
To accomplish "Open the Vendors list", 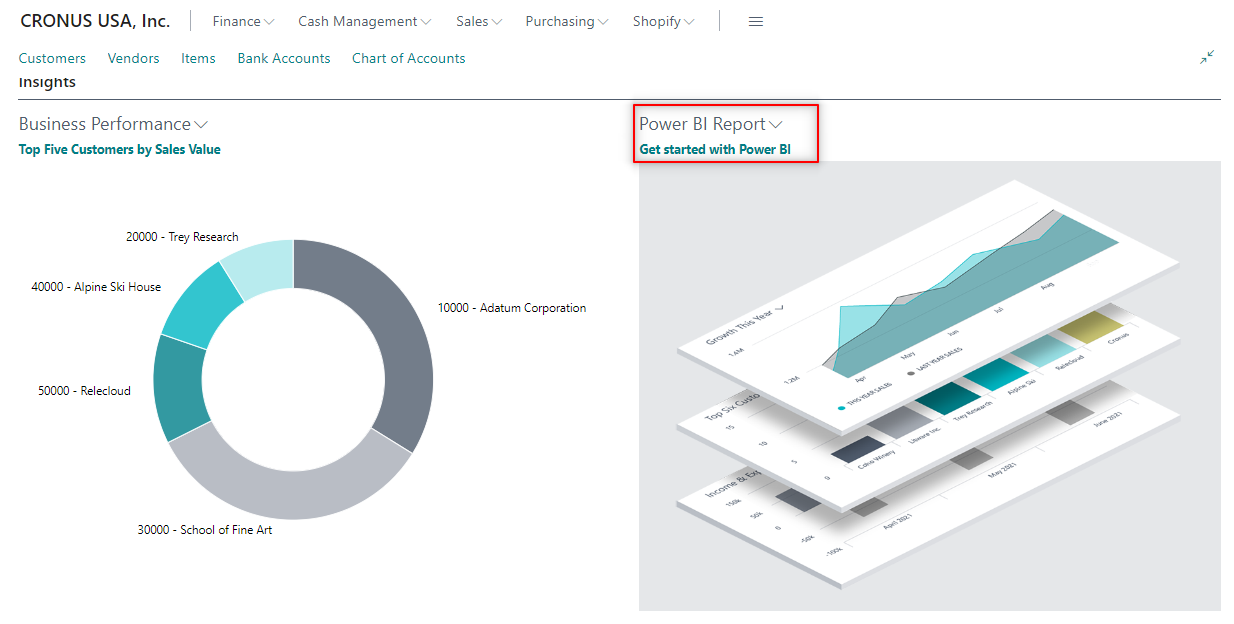I will tap(133, 58).
